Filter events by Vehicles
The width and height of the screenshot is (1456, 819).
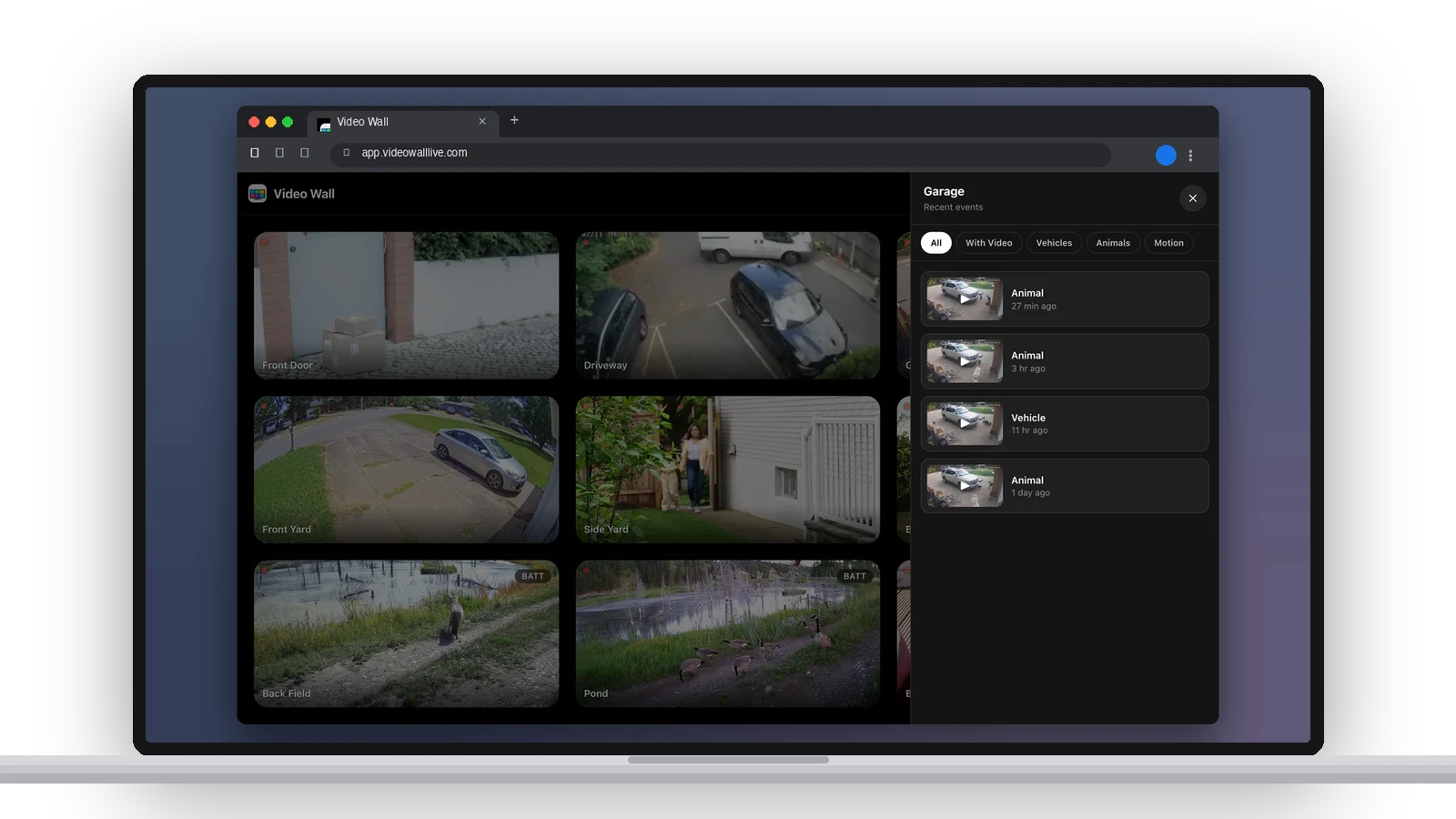point(1054,243)
